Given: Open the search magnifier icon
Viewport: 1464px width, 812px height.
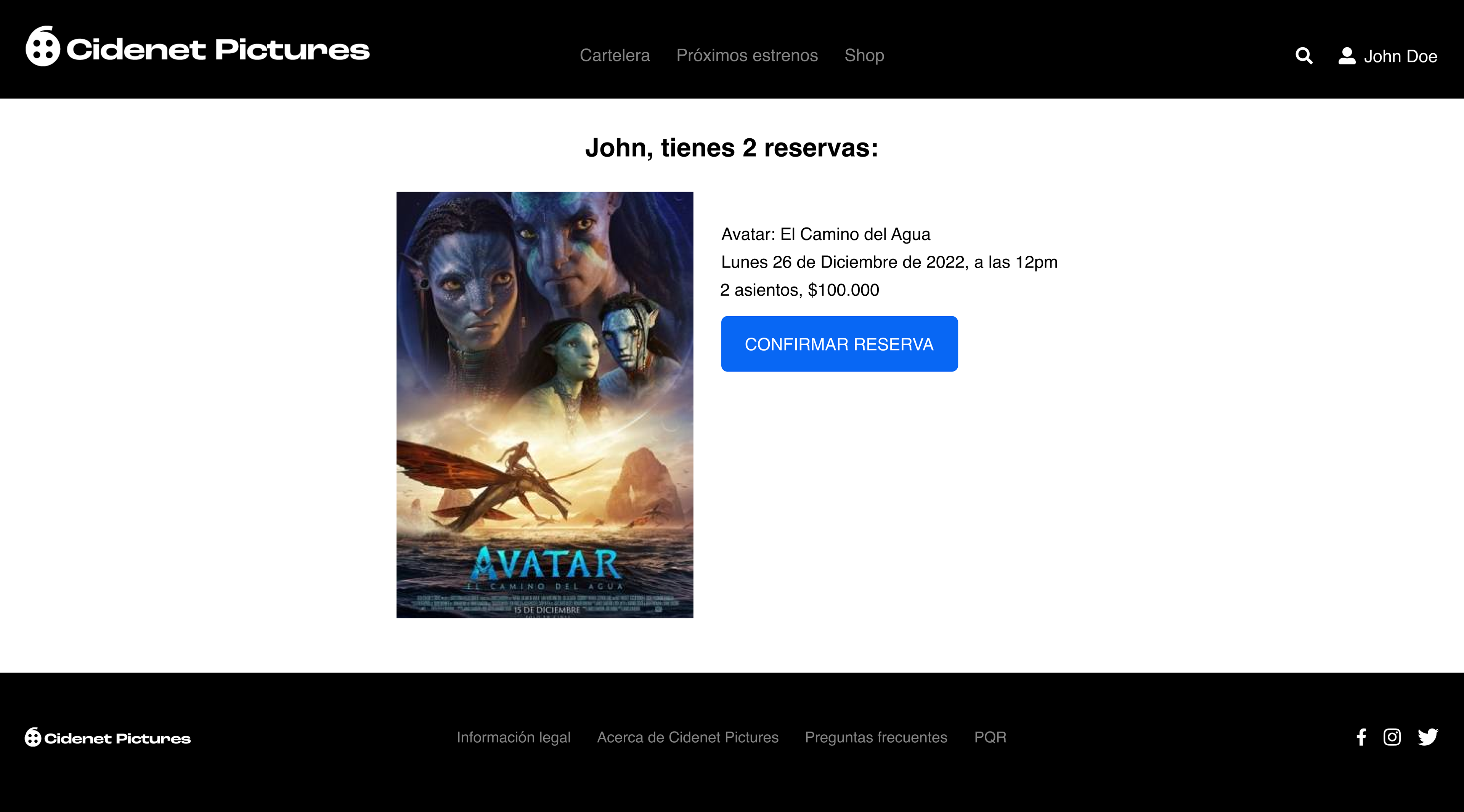Looking at the screenshot, I should tap(1304, 56).
